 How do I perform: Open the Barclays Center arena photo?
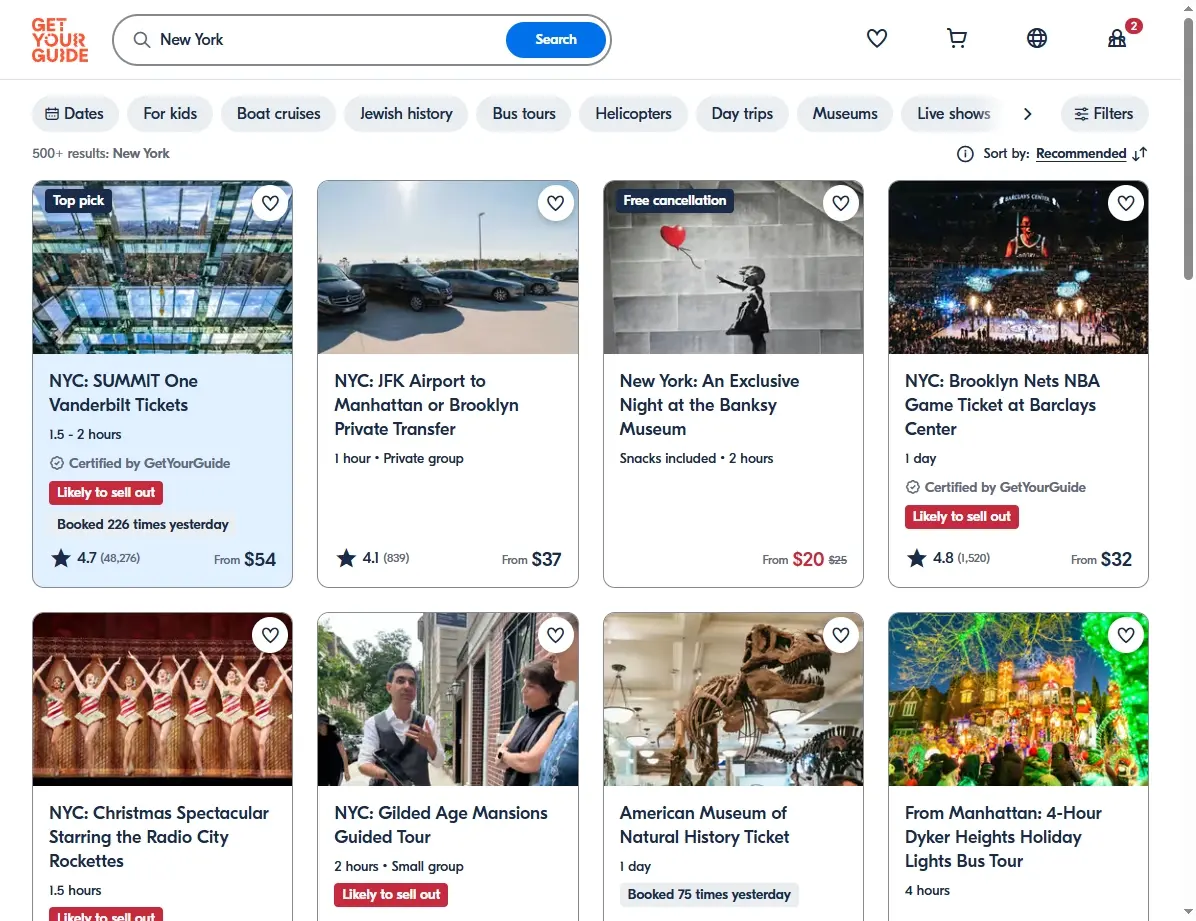pyautogui.click(x=1018, y=267)
